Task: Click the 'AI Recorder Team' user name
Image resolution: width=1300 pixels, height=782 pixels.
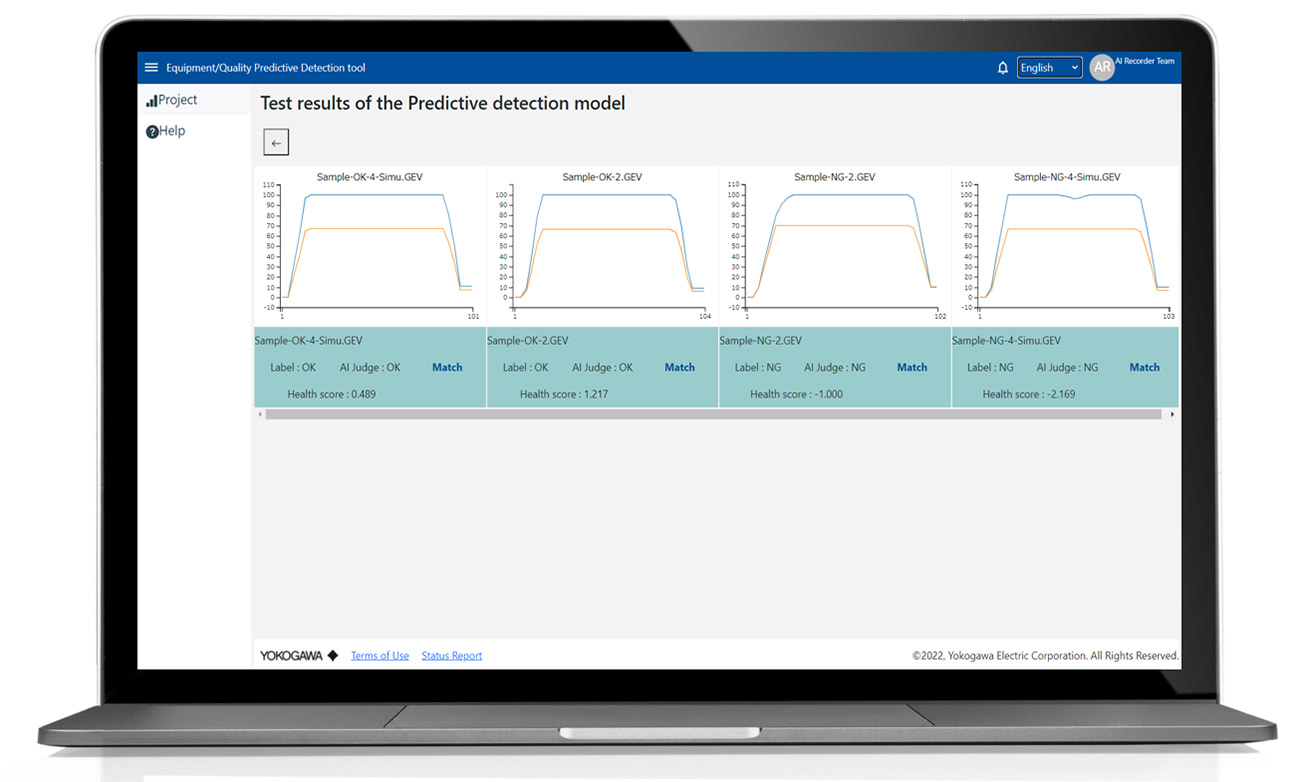Action: pos(1145,61)
